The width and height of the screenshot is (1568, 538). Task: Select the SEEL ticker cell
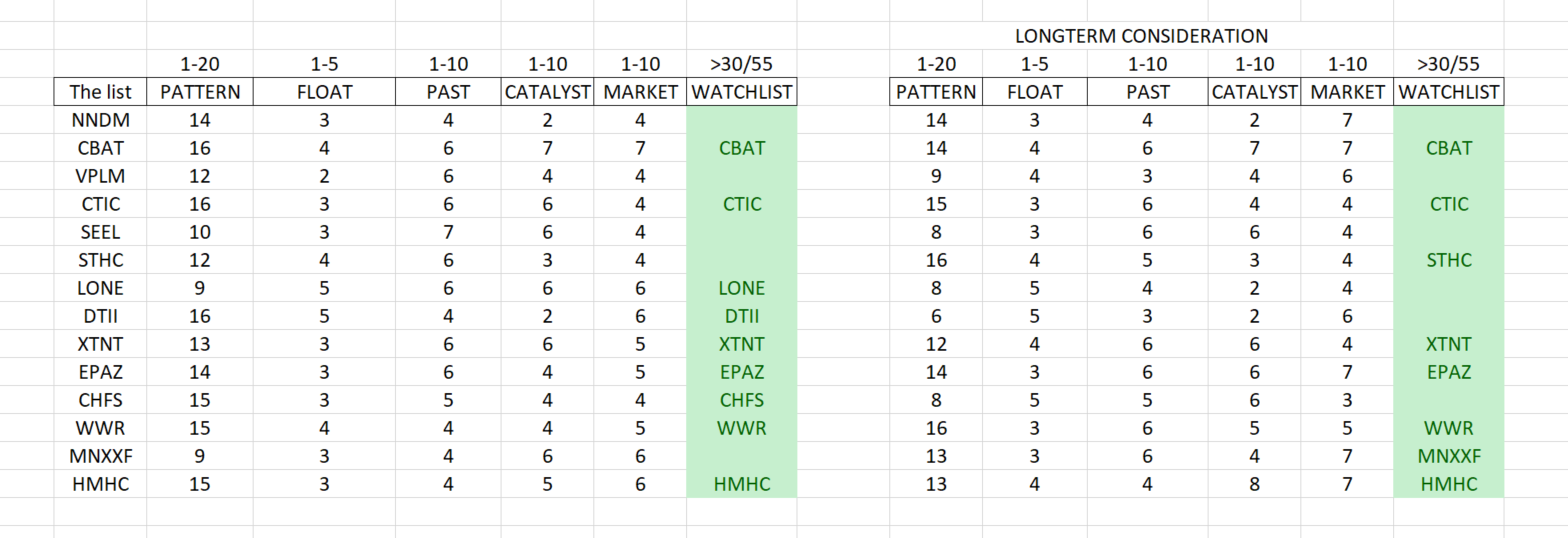100,233
